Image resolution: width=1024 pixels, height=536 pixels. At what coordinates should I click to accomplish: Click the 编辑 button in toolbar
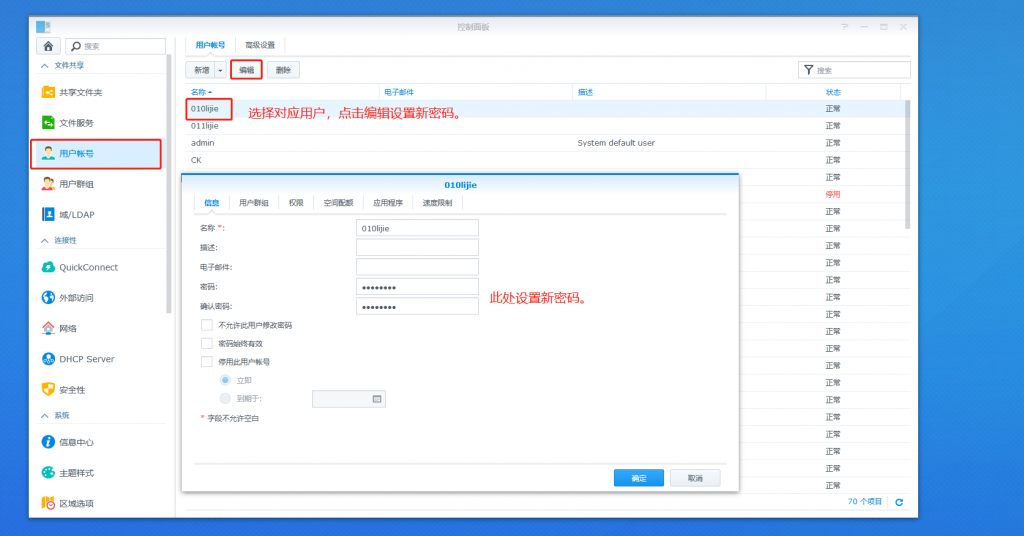[246, 70]
